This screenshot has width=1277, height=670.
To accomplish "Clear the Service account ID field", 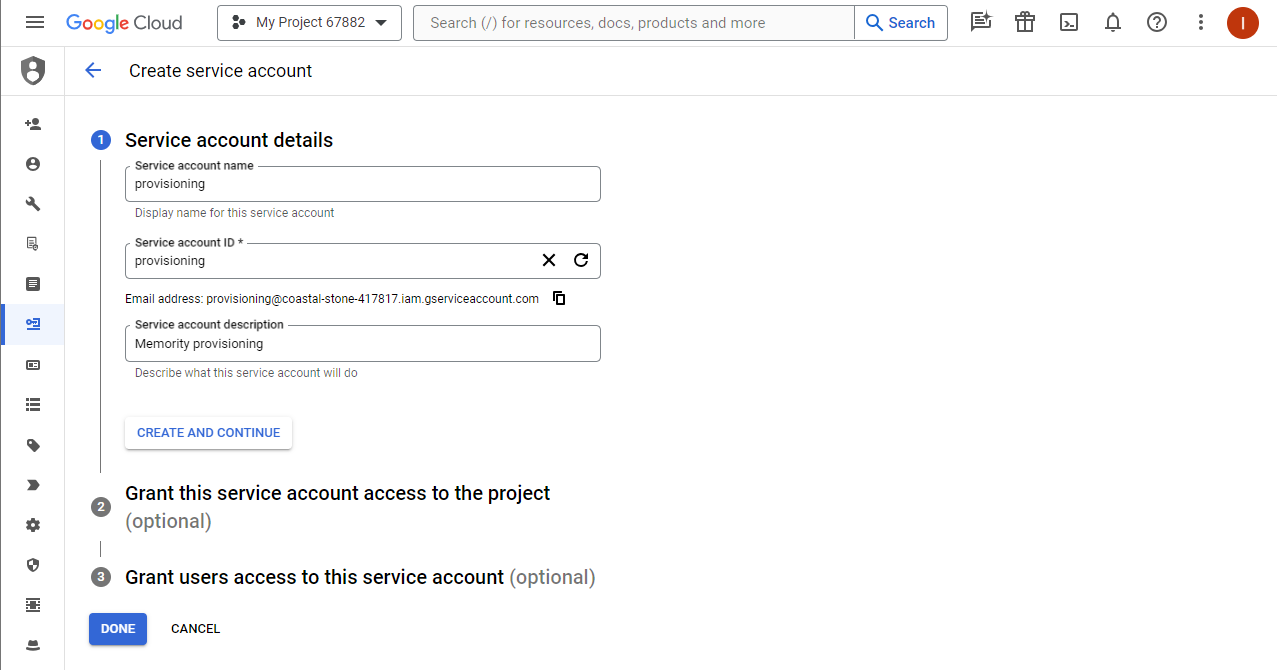I will 548,260.
